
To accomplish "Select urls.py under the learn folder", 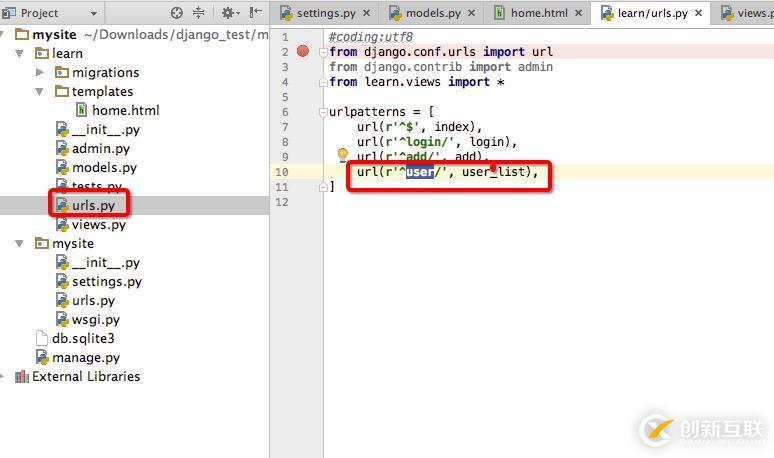I will pyautogui.click(x=93, y=205).
